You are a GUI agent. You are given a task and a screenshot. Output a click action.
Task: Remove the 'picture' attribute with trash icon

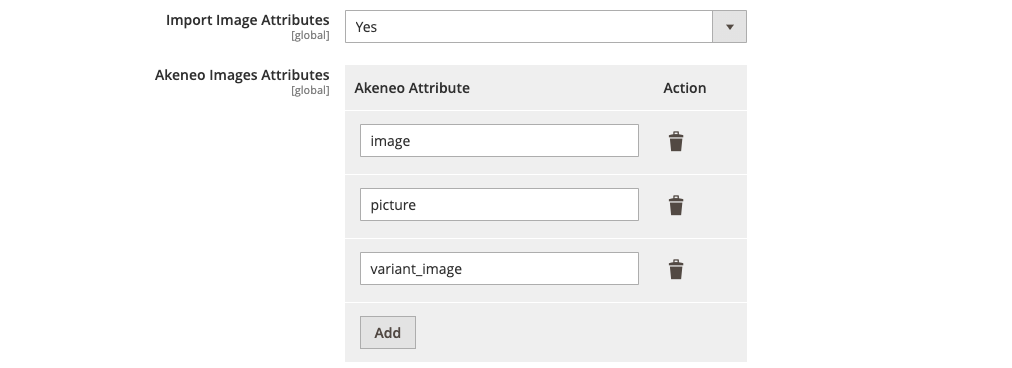tap(676, 205)
